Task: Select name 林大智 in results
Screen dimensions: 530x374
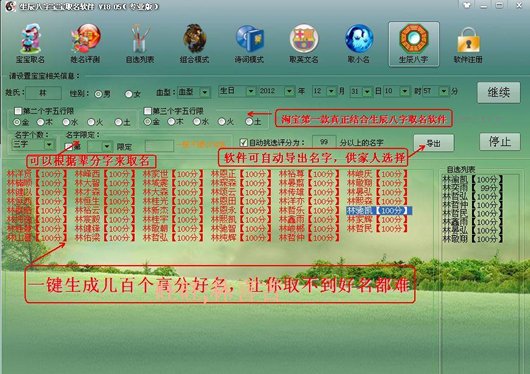Action: (104, 183)
